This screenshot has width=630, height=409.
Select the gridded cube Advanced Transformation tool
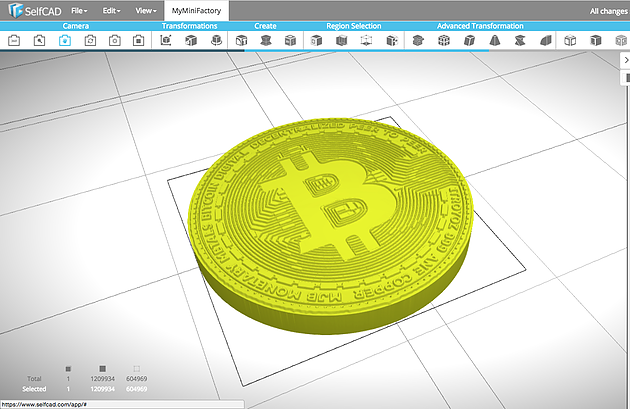444,40
